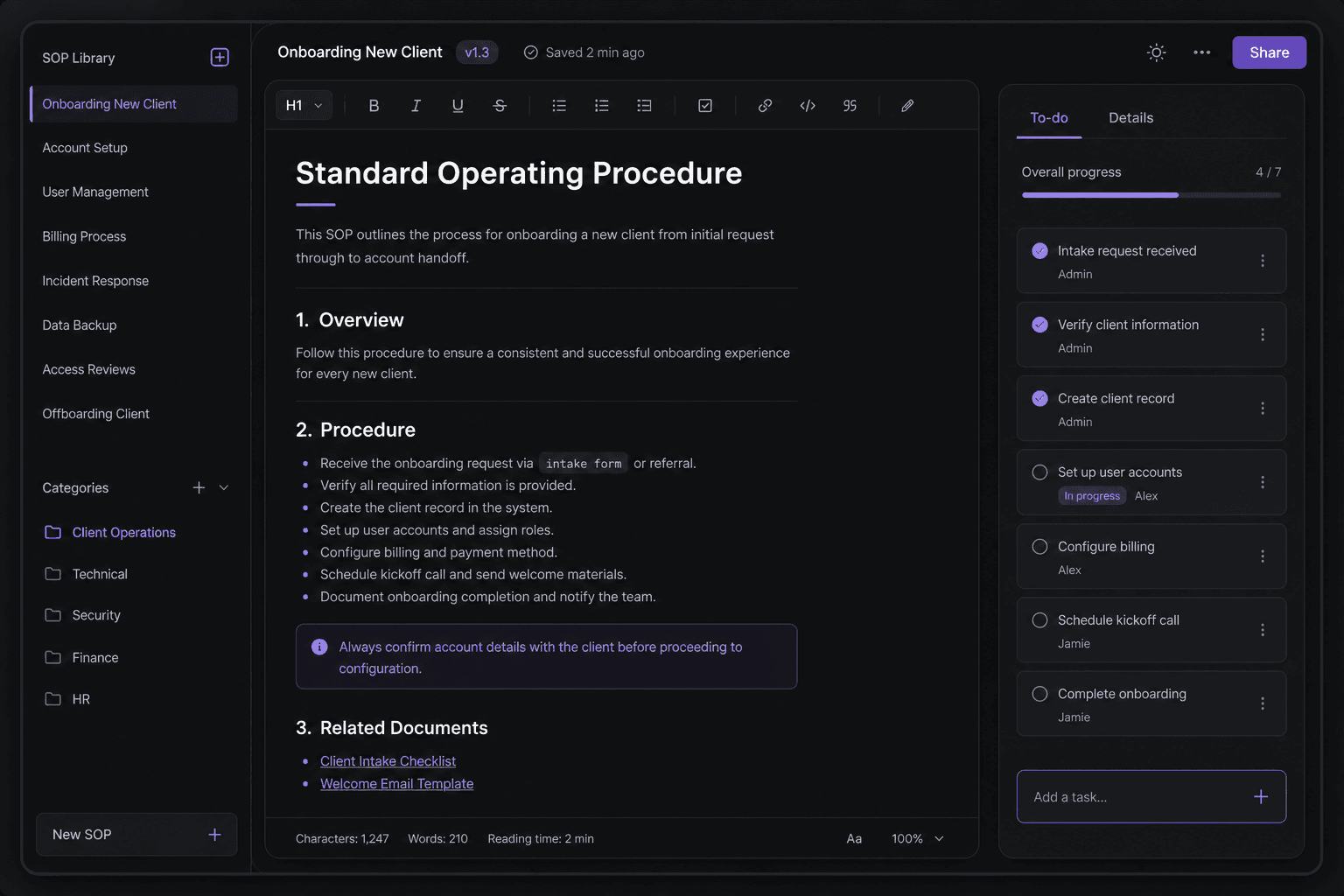Check off Configure billing task

1039,547
